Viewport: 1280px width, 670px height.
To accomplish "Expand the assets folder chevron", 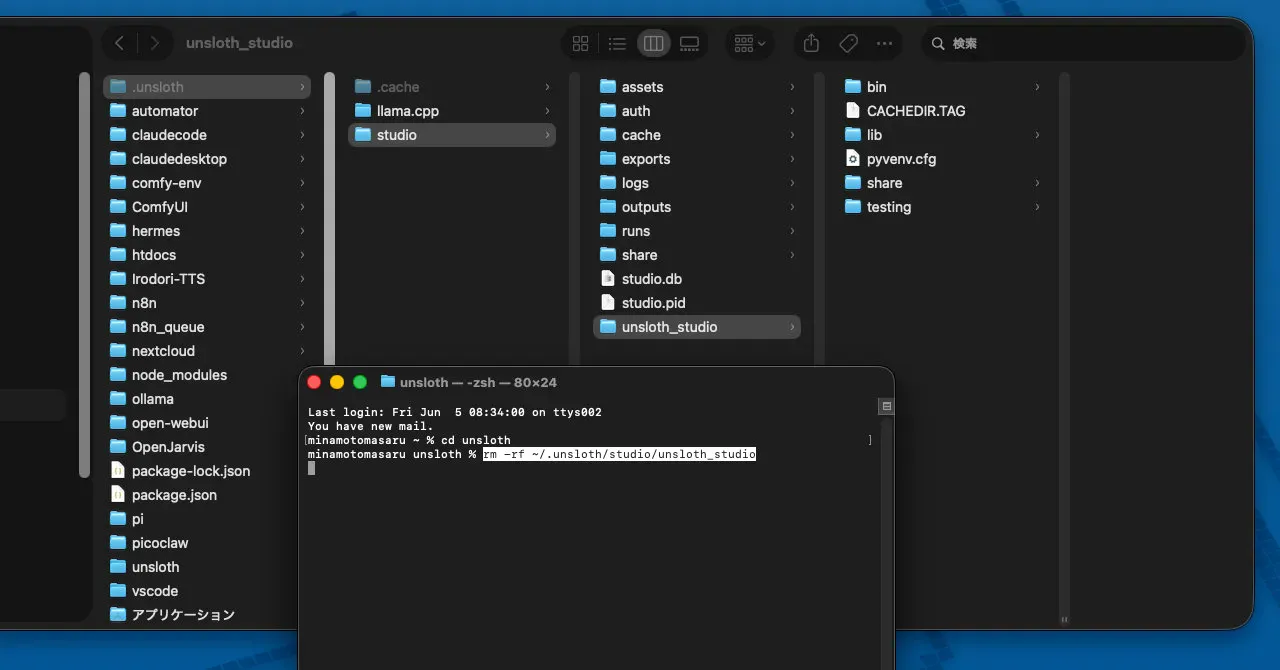I will point(792,87).
